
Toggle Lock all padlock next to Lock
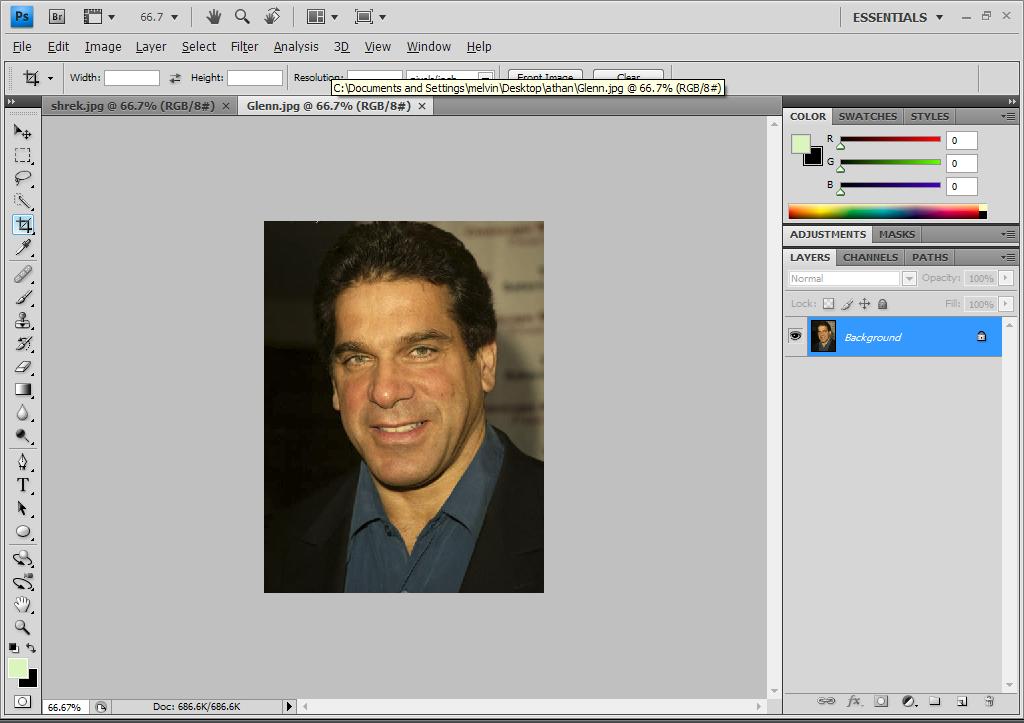click(882, 304)
